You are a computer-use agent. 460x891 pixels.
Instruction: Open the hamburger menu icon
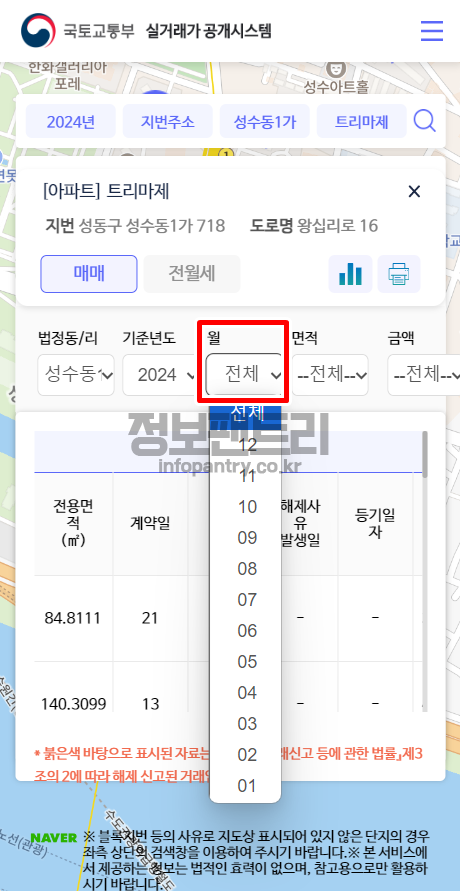[x=432, y=31]
